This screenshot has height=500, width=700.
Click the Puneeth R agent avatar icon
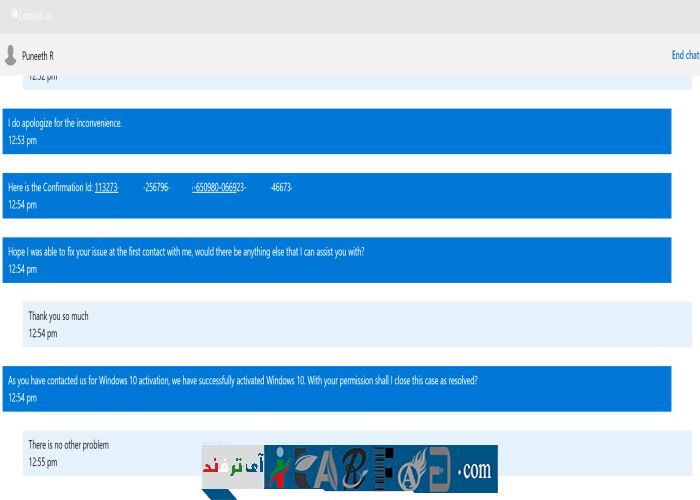(x=11, y=55)
